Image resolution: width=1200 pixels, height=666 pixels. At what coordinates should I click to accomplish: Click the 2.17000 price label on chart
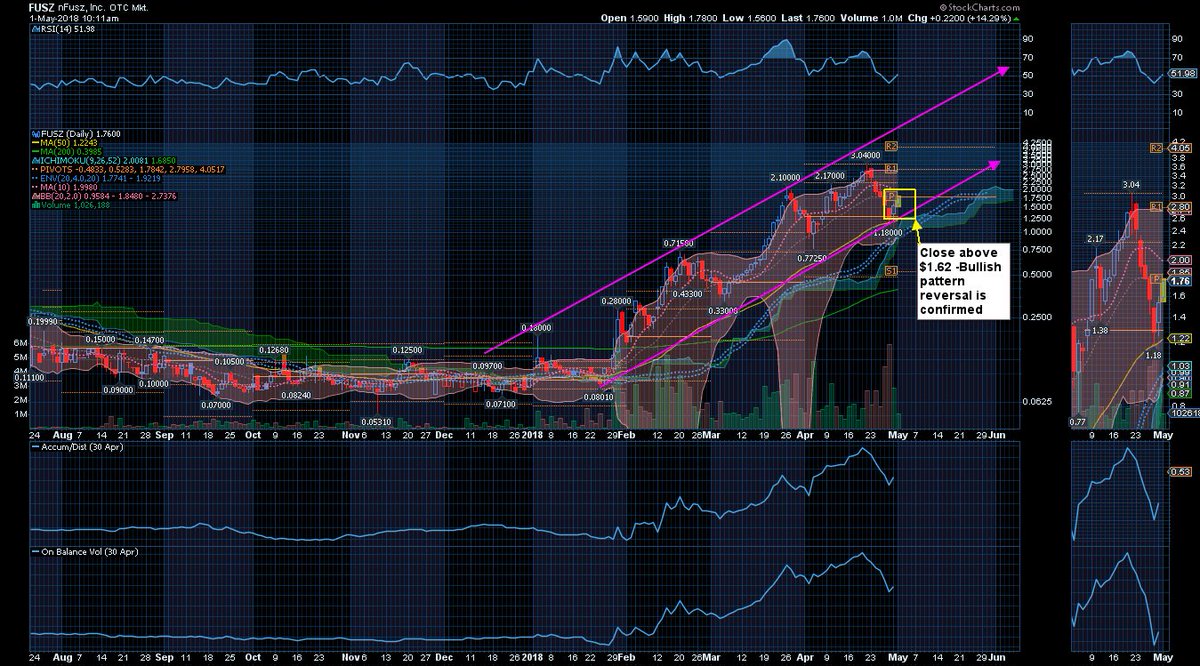(x=832, y=175)
